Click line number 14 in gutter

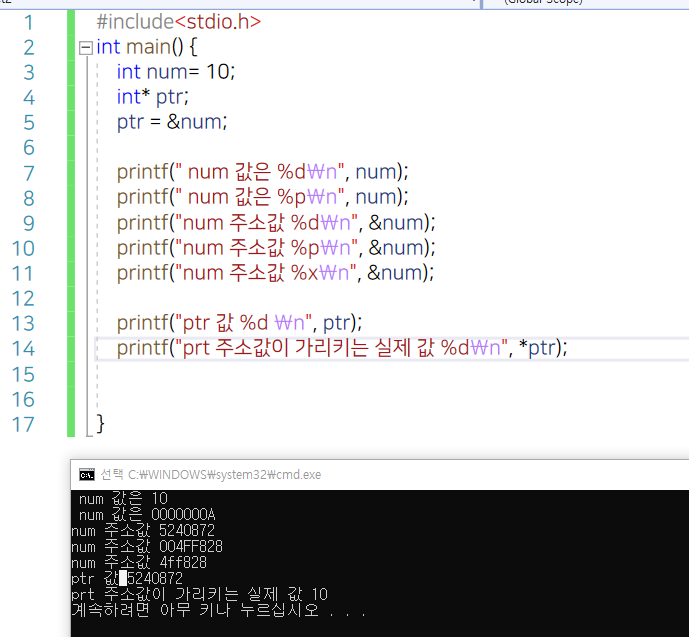[23, 349]
